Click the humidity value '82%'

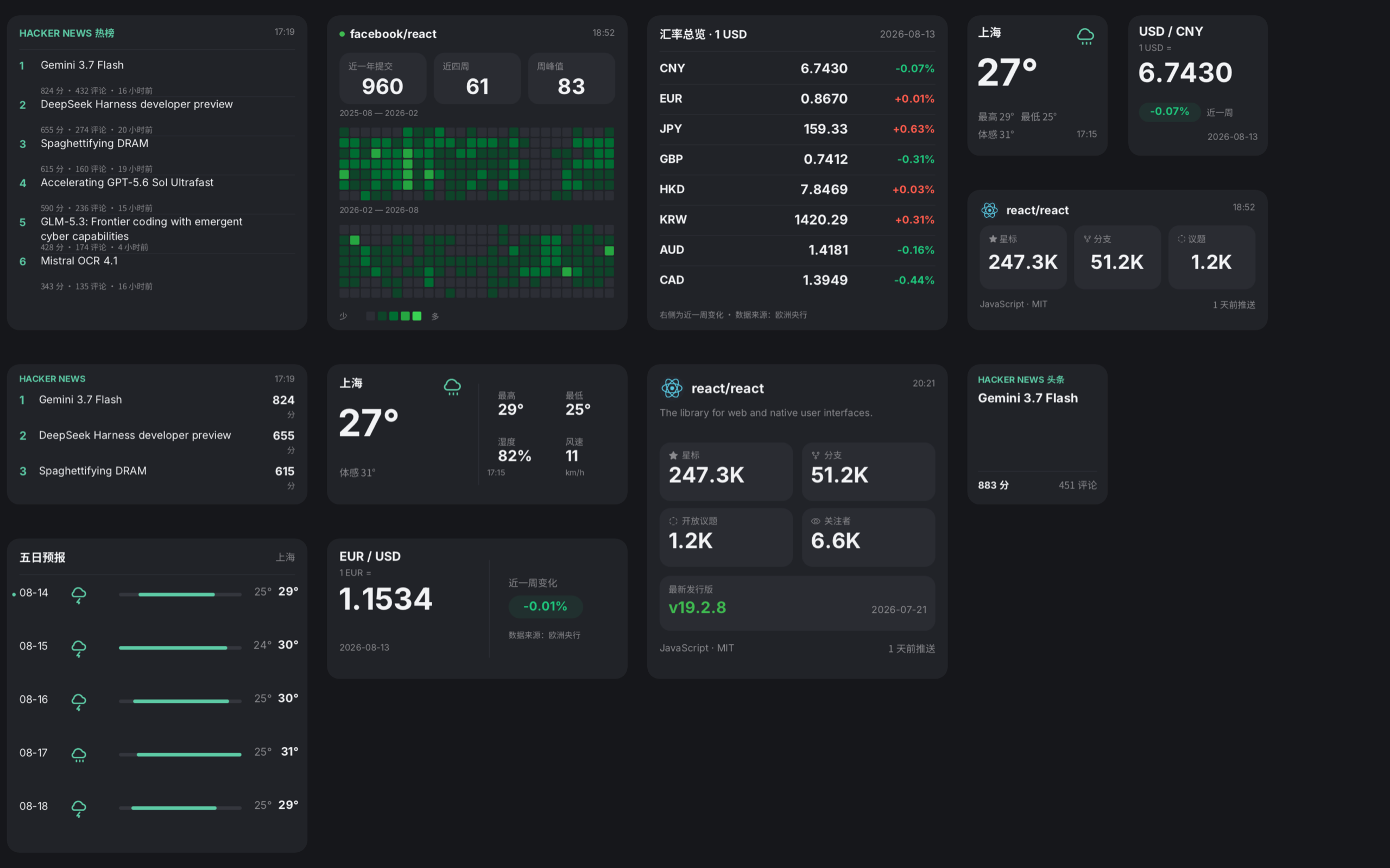(514, 456)
